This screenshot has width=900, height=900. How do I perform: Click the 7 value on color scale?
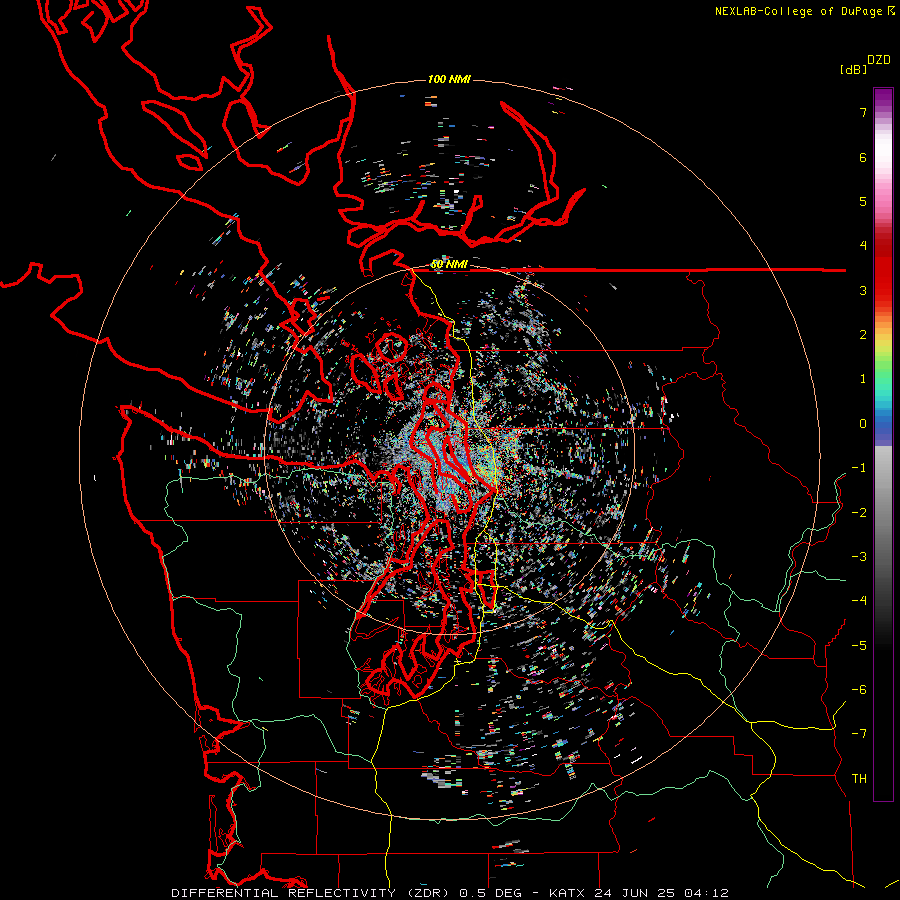(x=863, y=112)
